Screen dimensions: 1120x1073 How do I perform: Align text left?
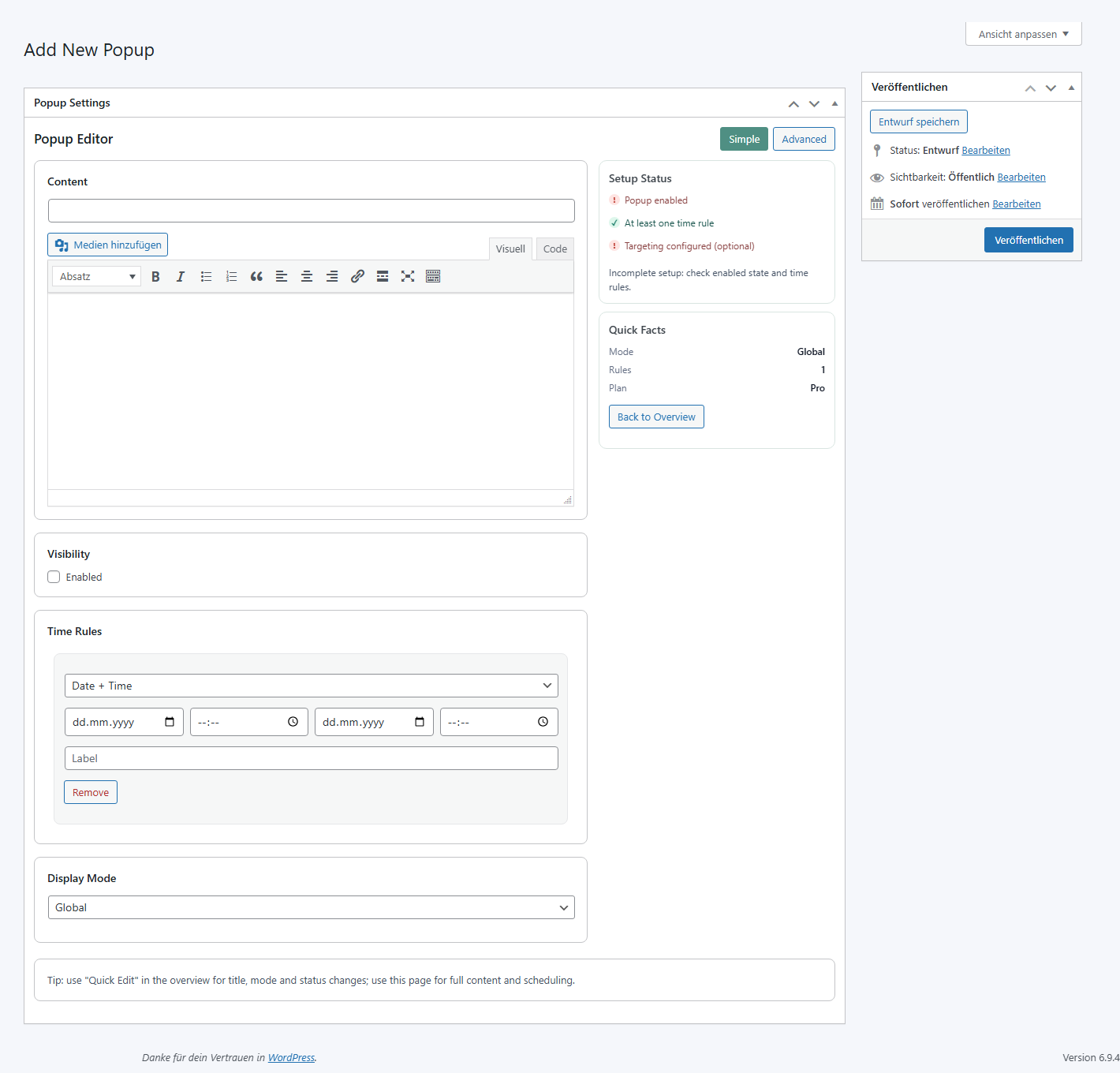[x=282, y=276]
